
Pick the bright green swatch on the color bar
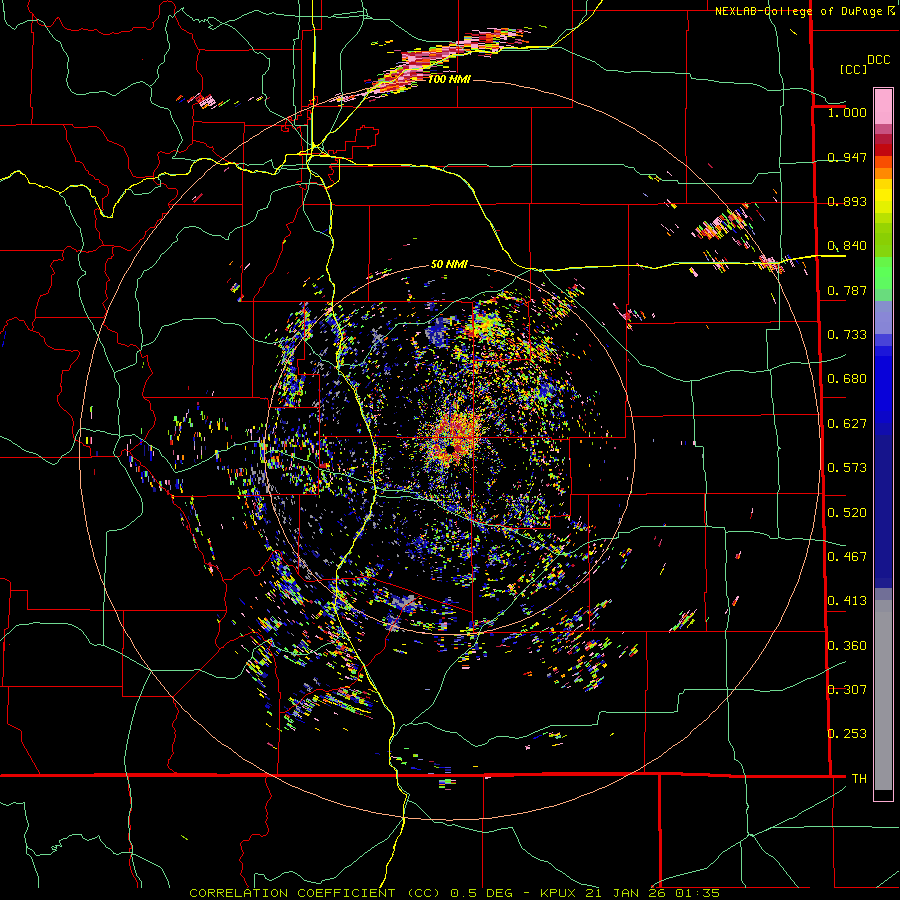pos(883,273)
